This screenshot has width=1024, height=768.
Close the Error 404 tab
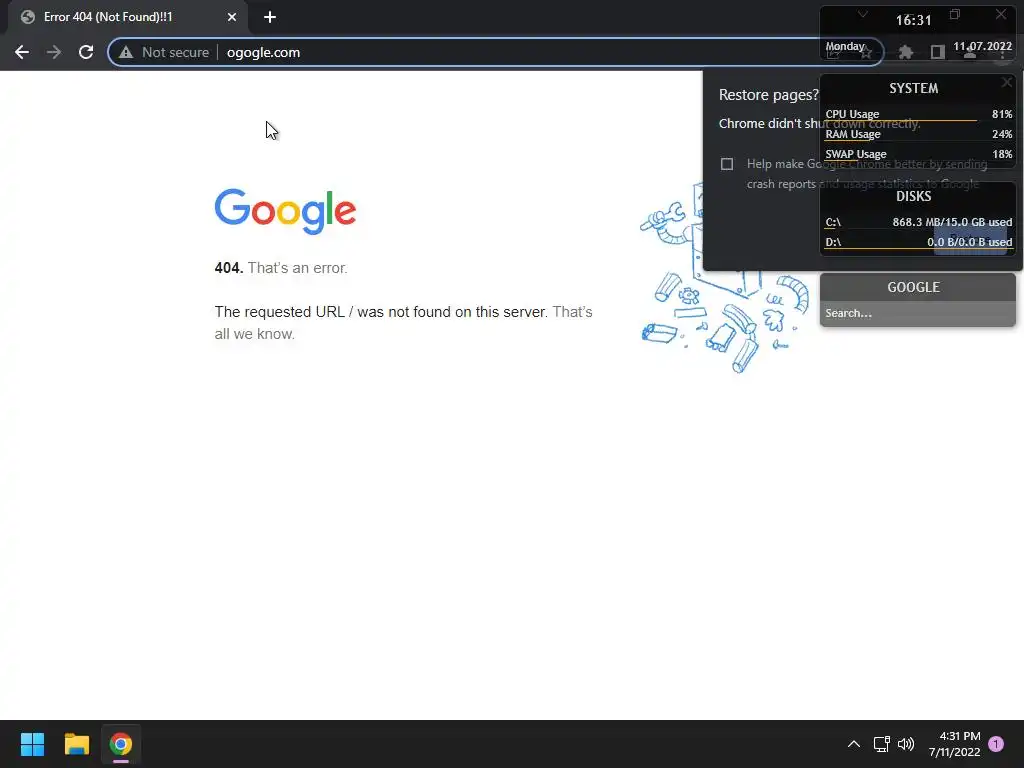pyautogui.click(x=232, y=17)
